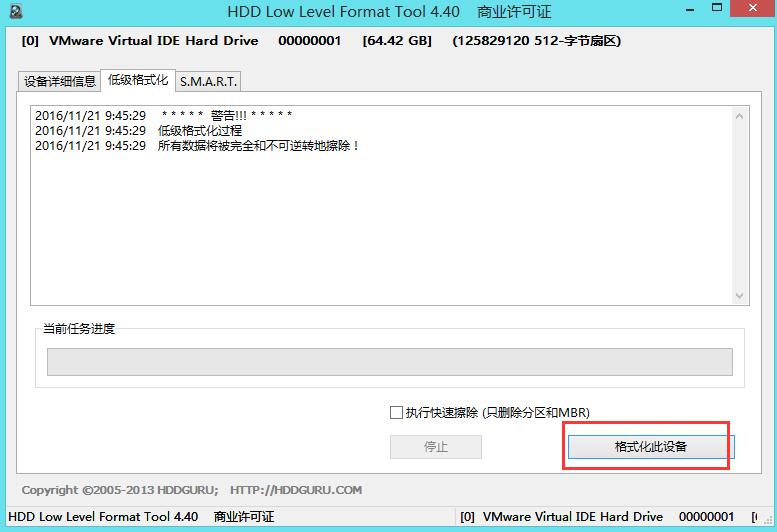Enable 执行快速擦除 checkbox
Screen dimensions: 777x532
pos(396,412)
